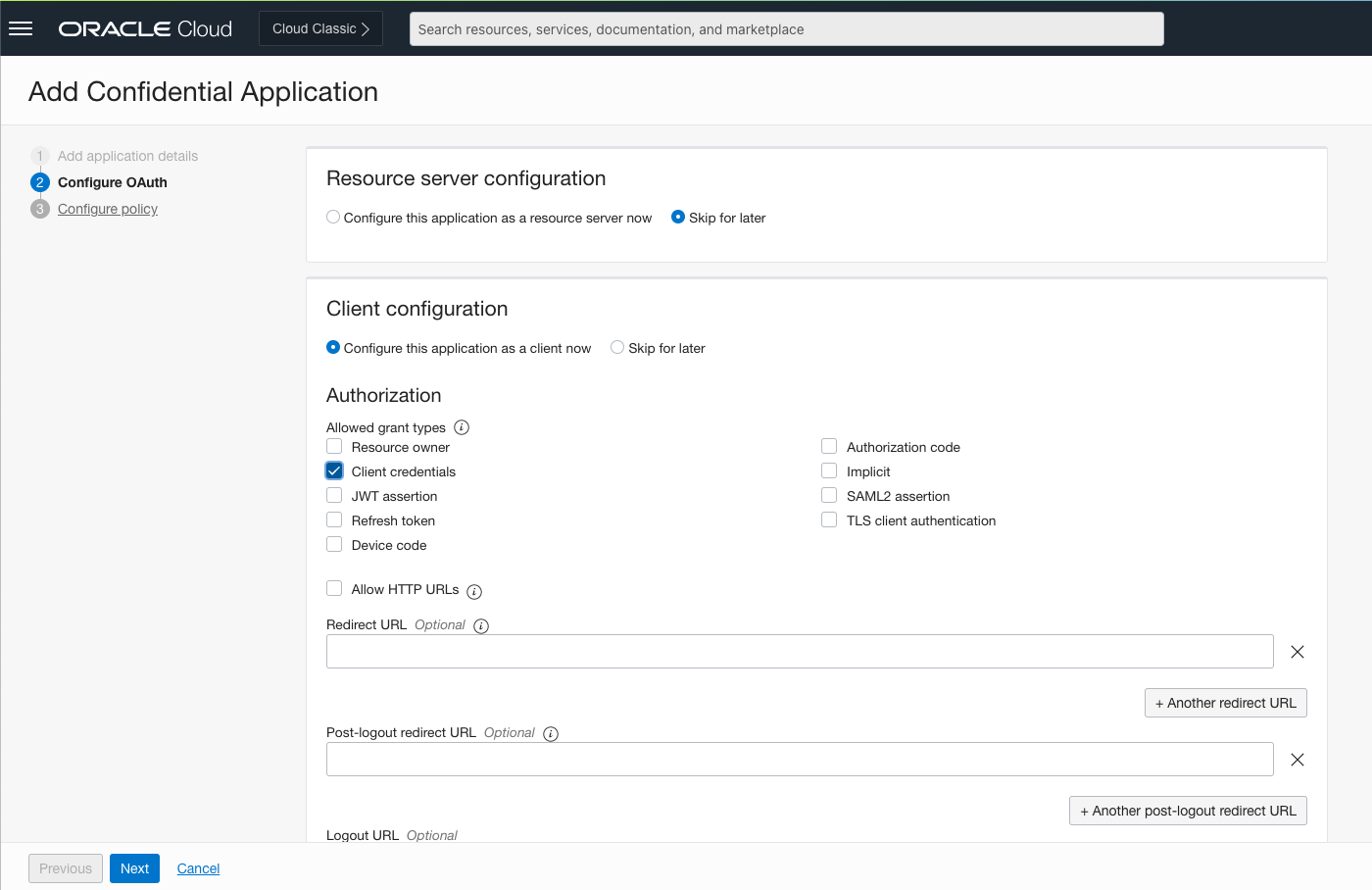Viewport: 1372px width, 890px height.
Task: Clear the Redirect URL field
Action: pyautogui.click(x=1297, y=651)
